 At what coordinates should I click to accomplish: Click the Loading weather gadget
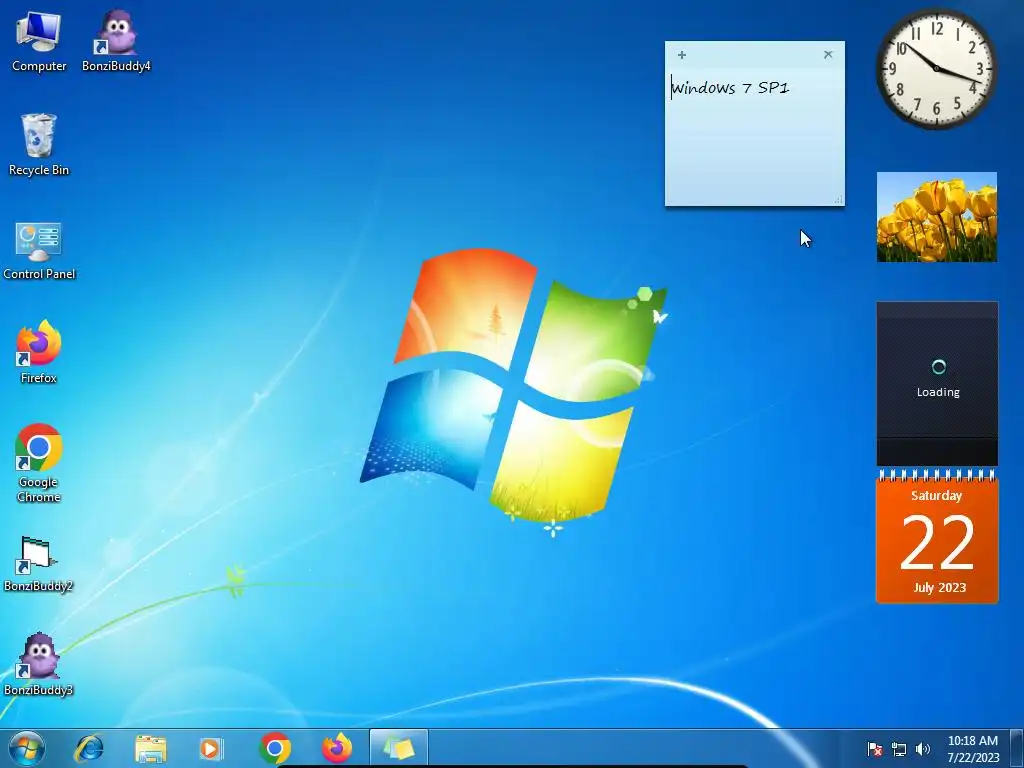[937, 383]
